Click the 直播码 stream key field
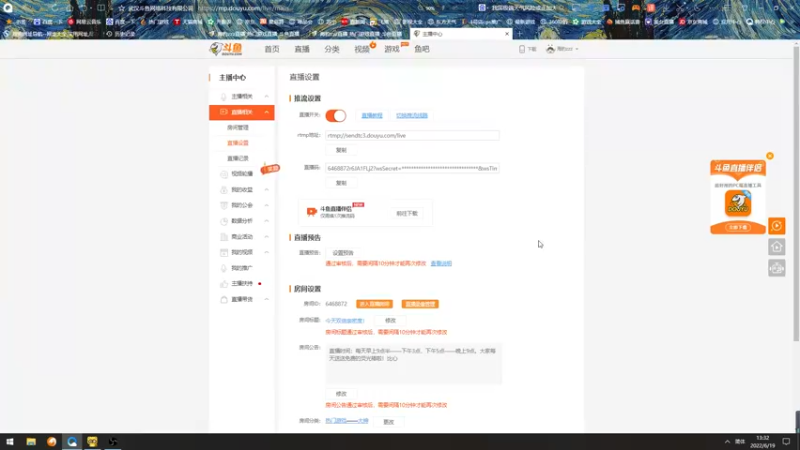 [412, 168]
